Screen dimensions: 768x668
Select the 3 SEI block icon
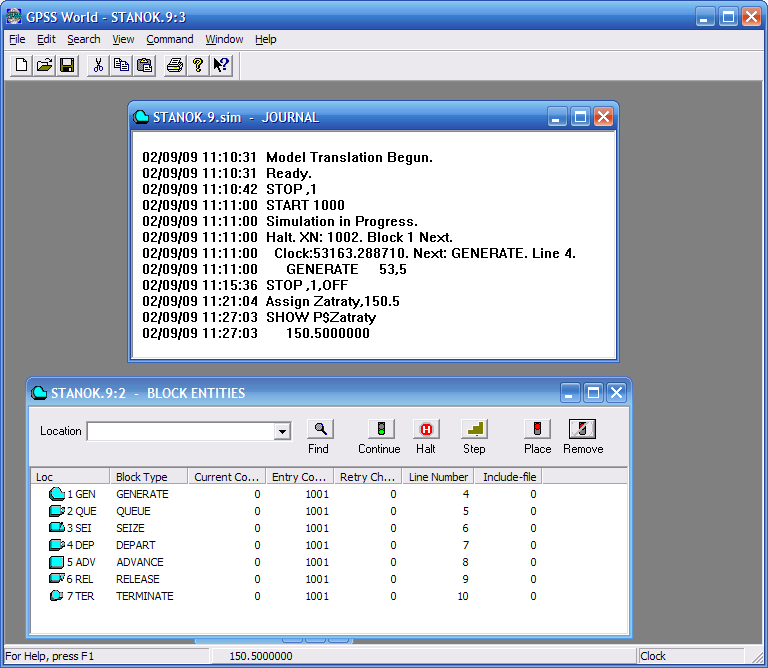tap(57, 528)
